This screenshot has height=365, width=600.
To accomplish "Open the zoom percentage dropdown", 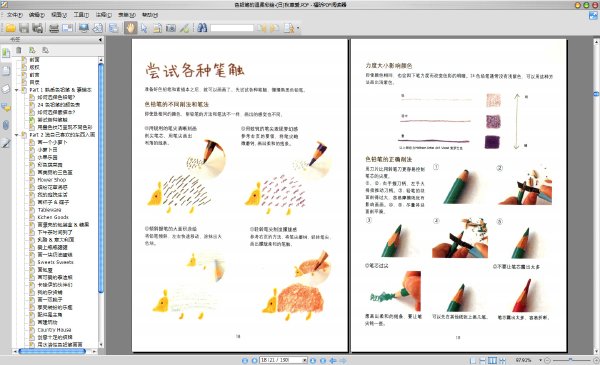I will 540,360.
